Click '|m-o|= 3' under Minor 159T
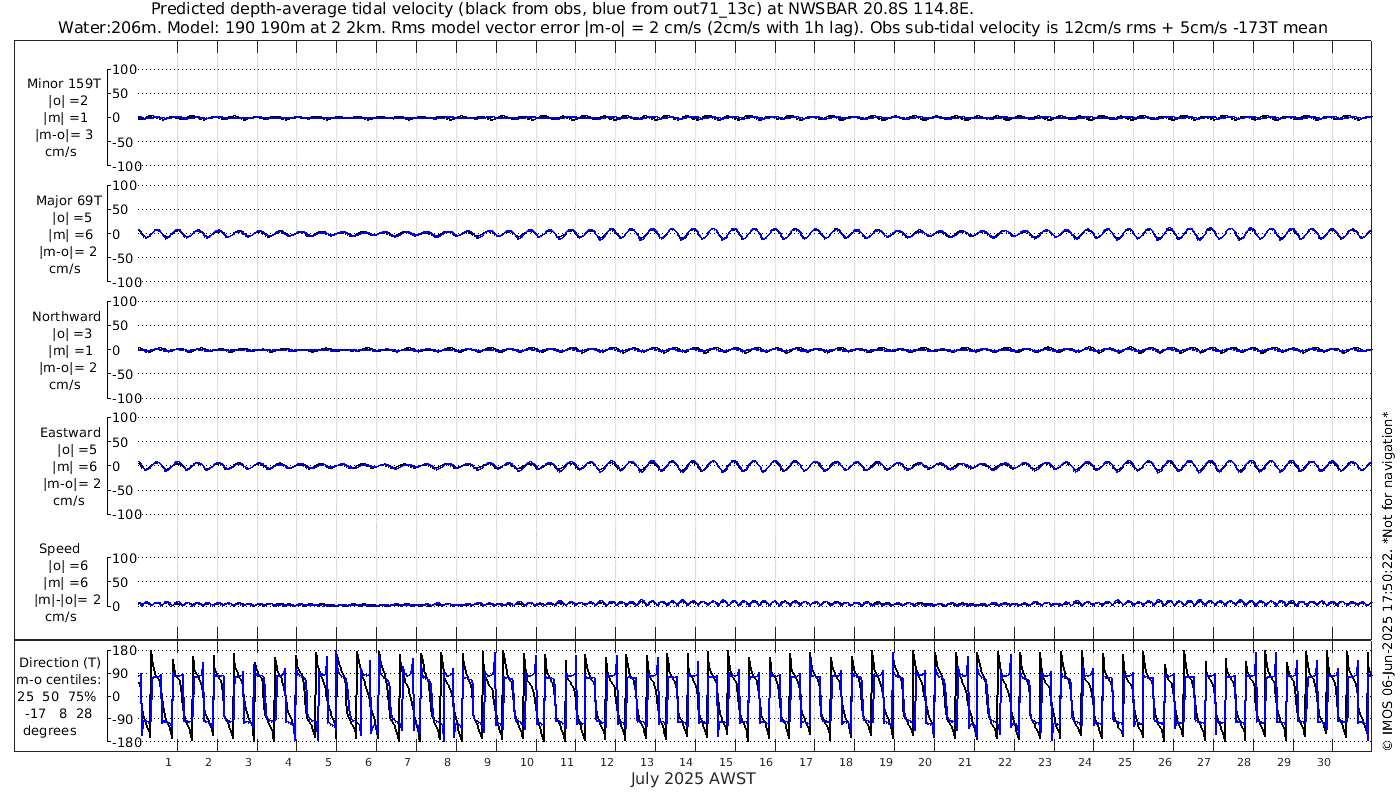 (65, 134)
